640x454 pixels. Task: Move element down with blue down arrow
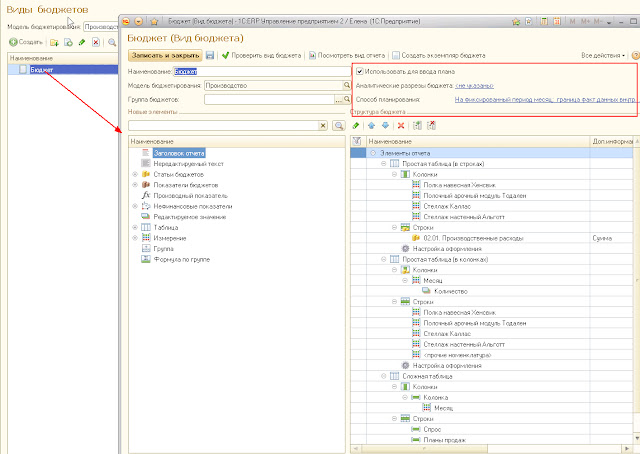click(385, 125)
